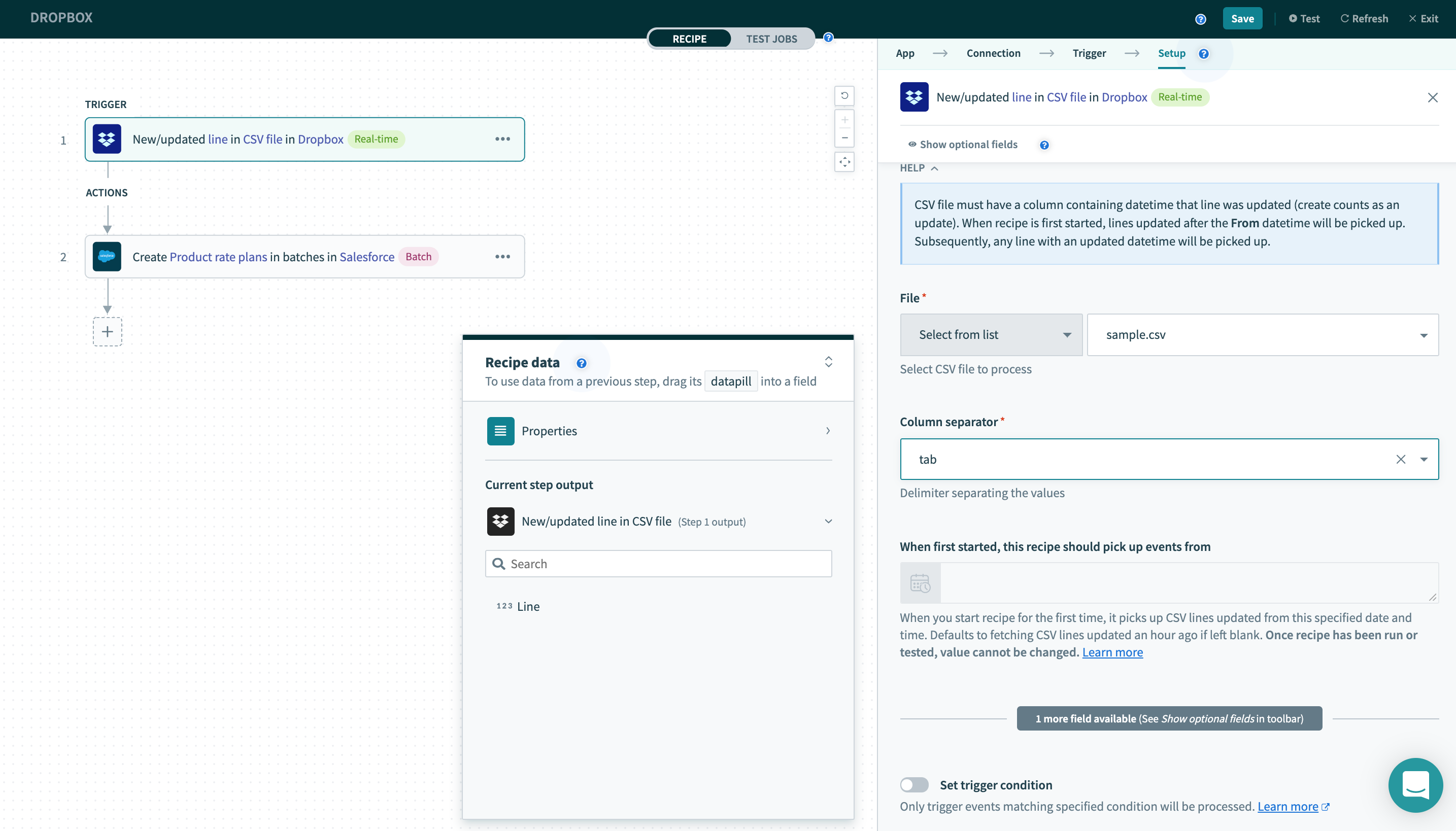Click the Dropbox trigger step icon
The height and width of the screenshot is (831, 1456).
pos(107,139)
